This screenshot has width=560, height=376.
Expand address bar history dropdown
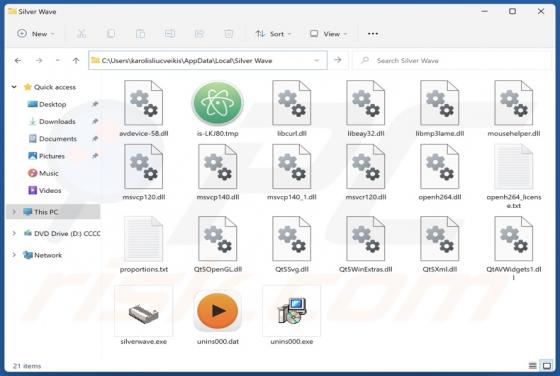click(316, 60)
